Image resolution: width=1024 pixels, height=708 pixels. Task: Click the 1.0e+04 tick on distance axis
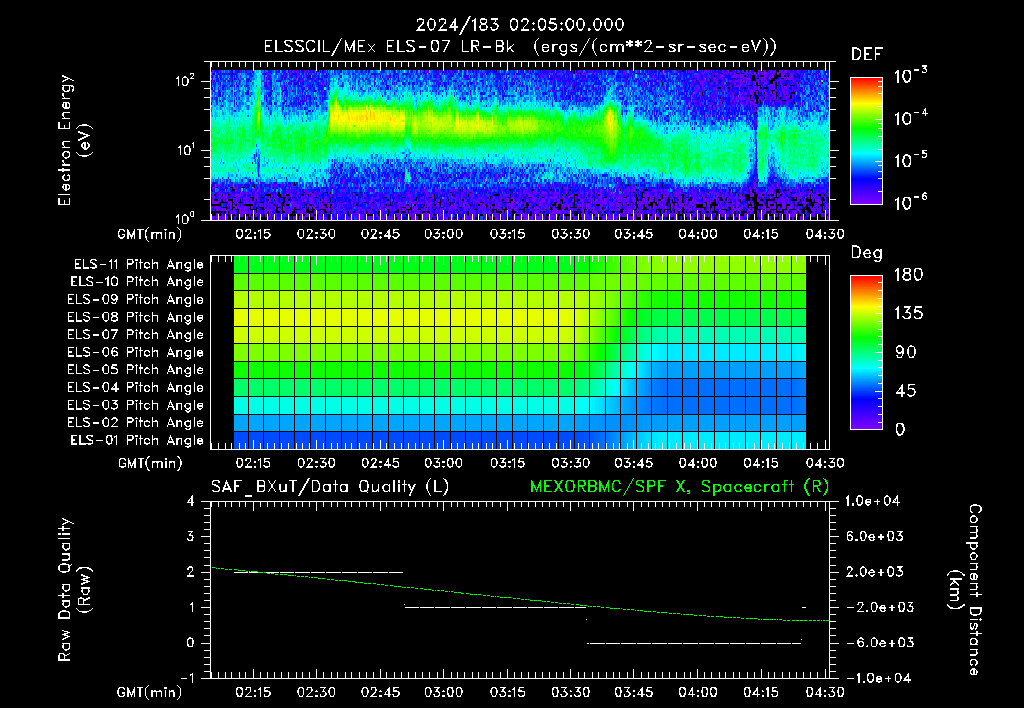pos(872,501)
